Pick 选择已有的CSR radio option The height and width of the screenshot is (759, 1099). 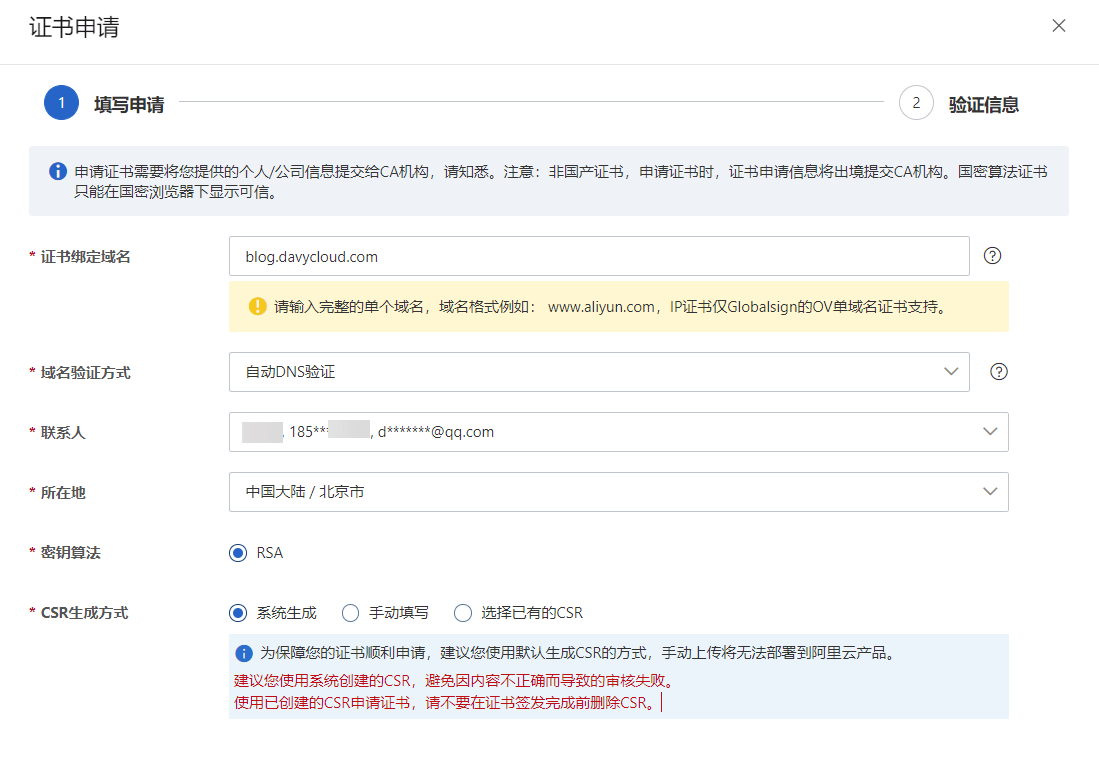click(x=462, y=613)
